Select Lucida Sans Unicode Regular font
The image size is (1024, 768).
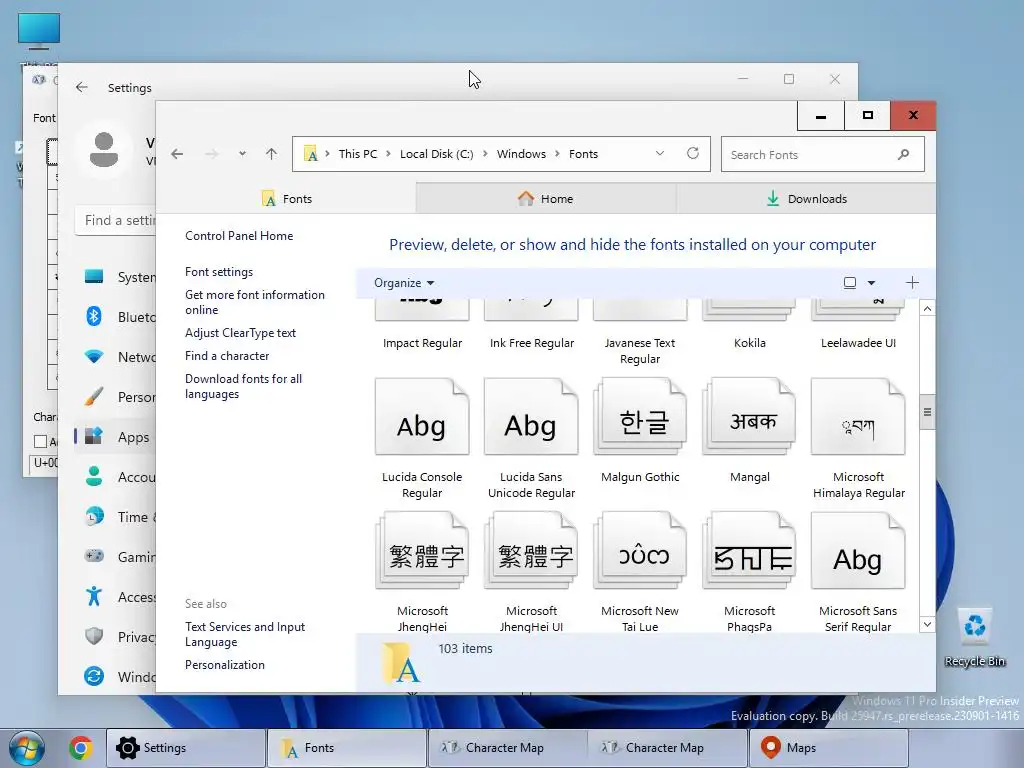click(x=531, y=439)
